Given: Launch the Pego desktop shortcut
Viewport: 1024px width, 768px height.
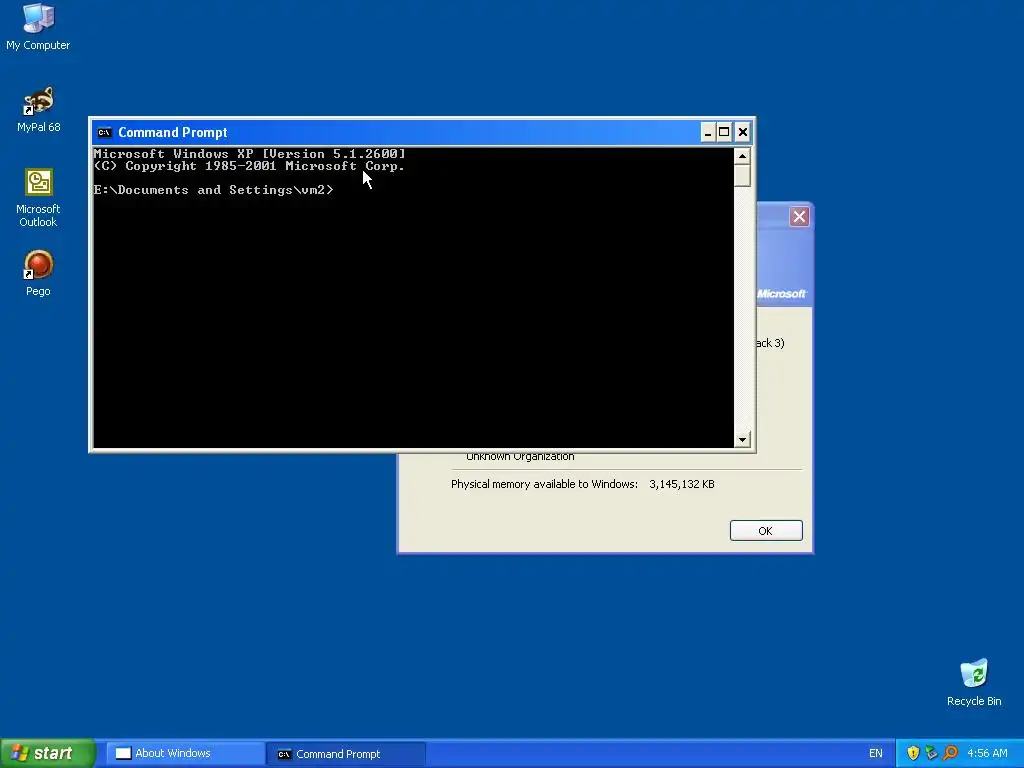Looking at the screenshot, I should [38, 273].
